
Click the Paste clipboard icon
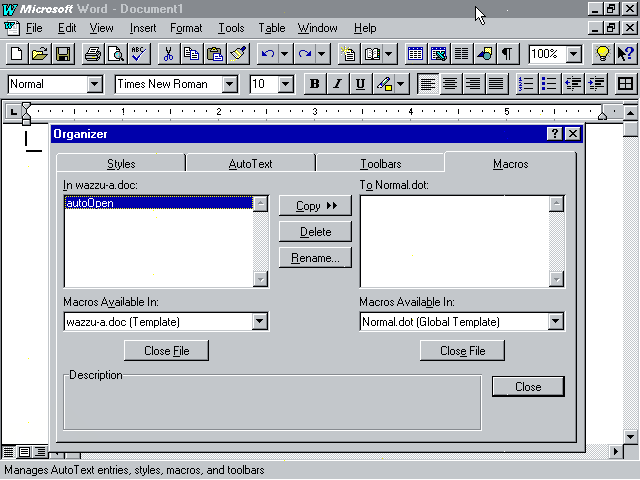click(215, 54)
